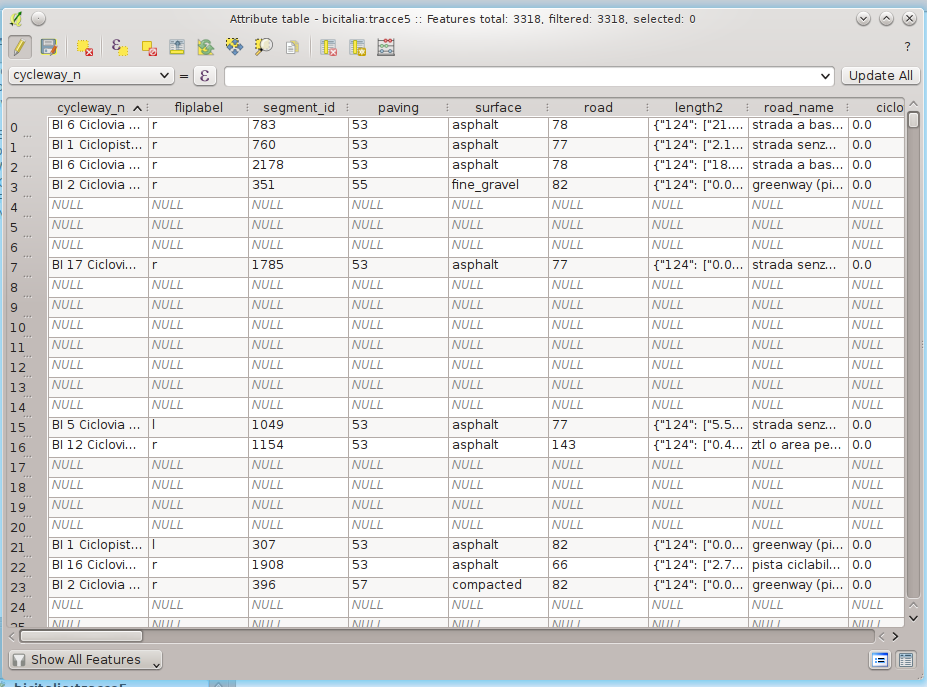Screen dimensions: 927x687
Task: Click surface cell fine_gravel
Action: coord(498,185)
